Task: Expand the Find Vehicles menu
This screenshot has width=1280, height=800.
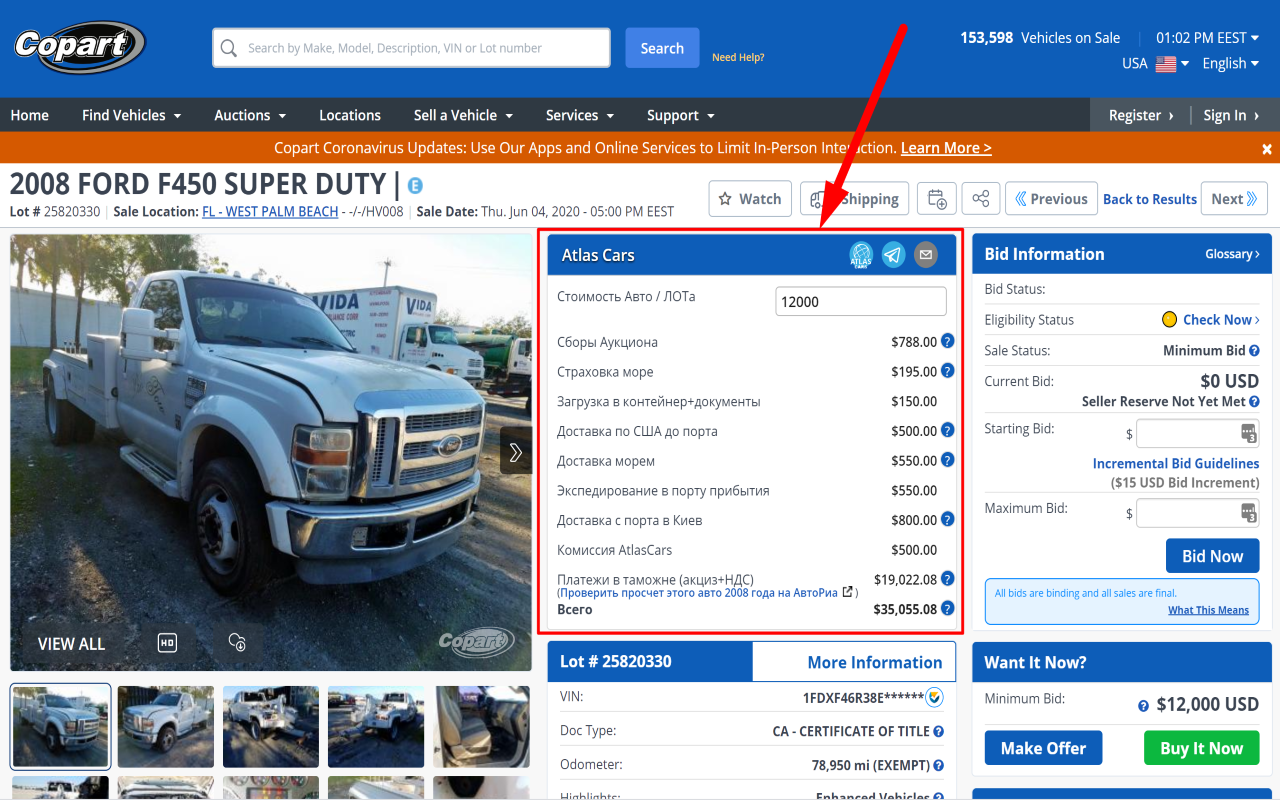Action: click(x=130, y=115)
